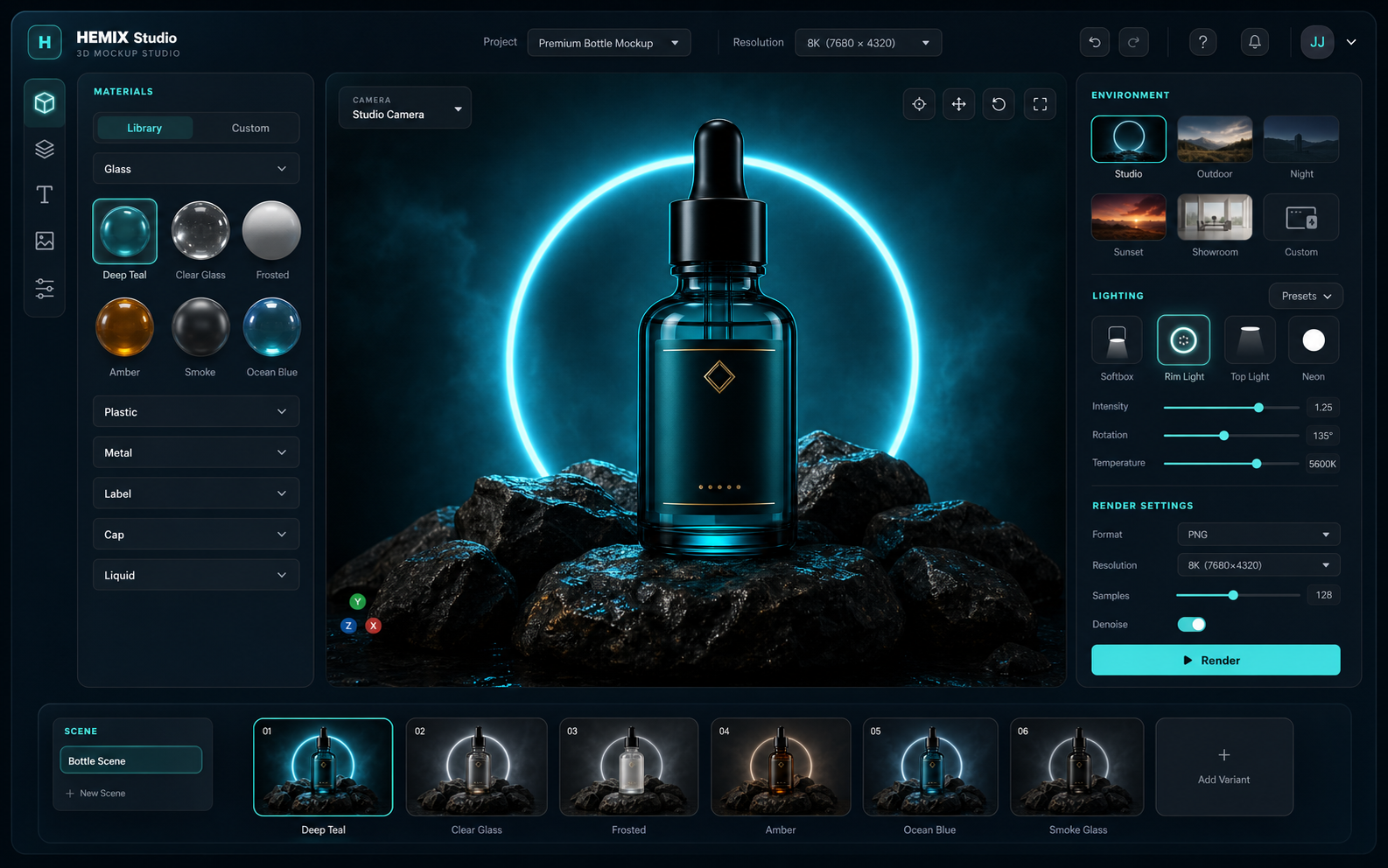Click the blue Z axis gizmo

[348, 626]
